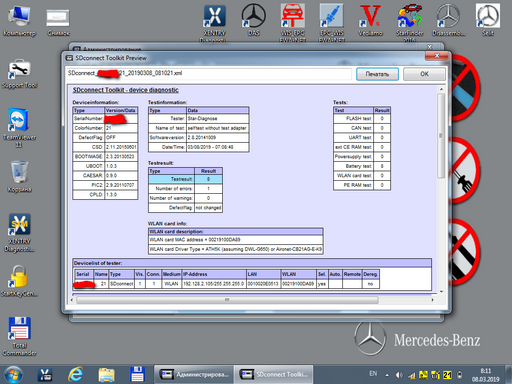Viewport: 512px width, 384px height.
Task: Close the SDconnect Toolkit Preview window
Action: tap(437, 56)
